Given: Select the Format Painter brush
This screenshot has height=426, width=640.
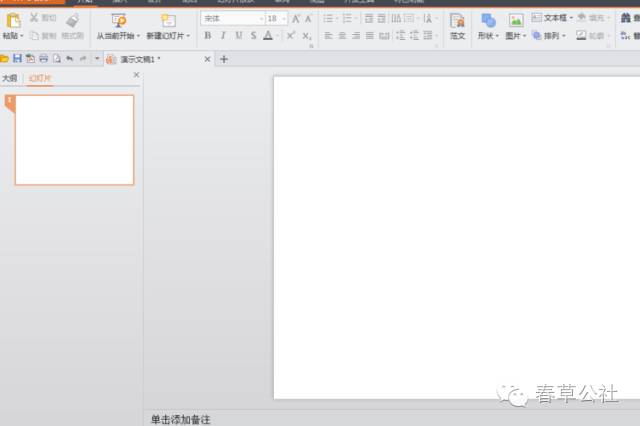Looking at the screenshot, I should click(73, 20).
